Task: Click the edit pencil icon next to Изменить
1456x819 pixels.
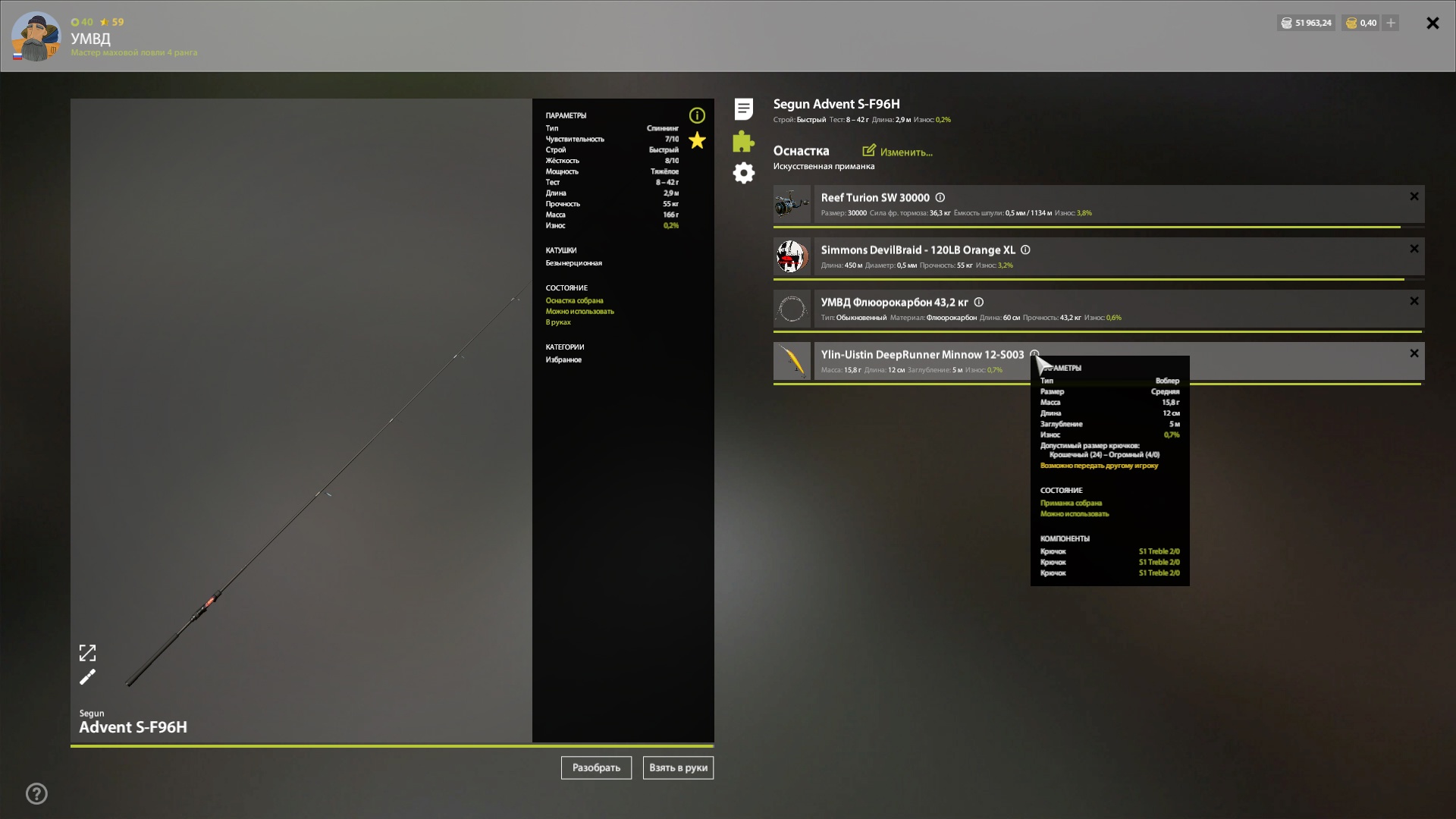Action: click(x=869, y=150)
